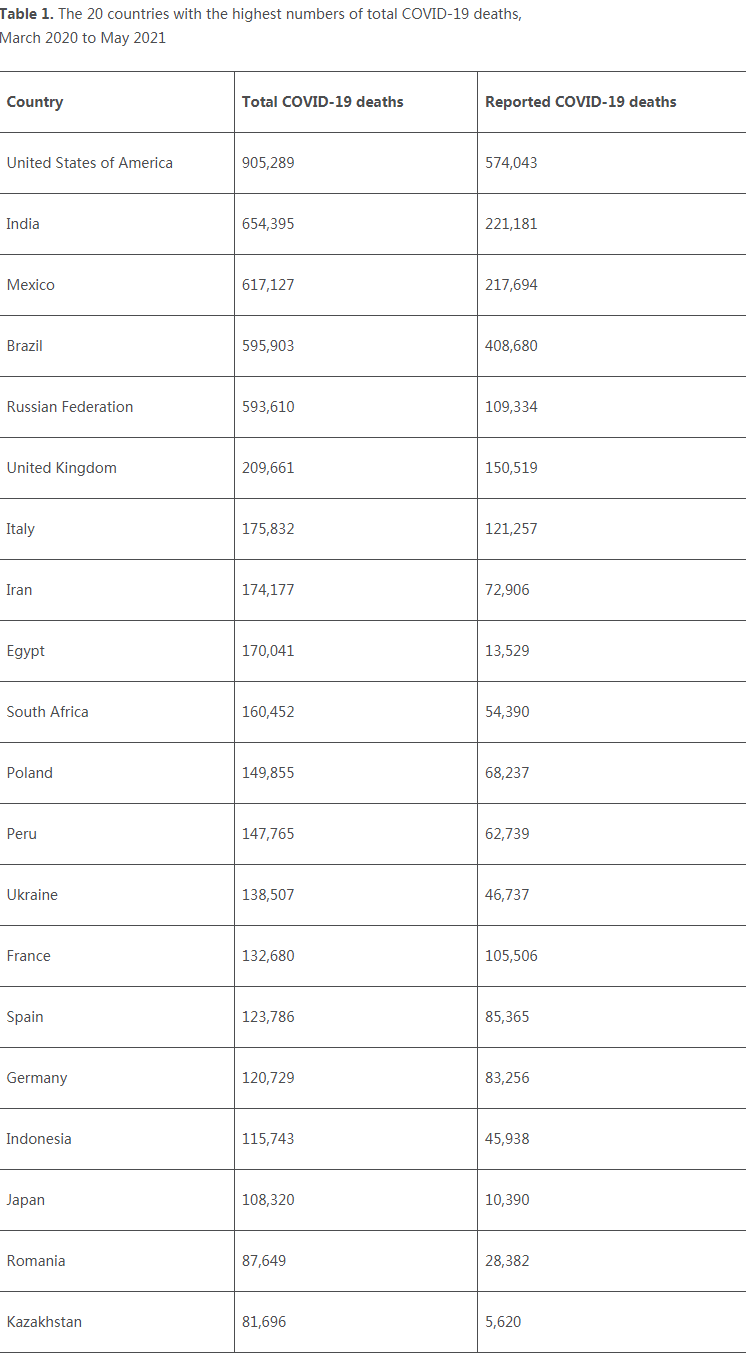Click the Iran country cell
This screenshot has height=1355, width=746.
pos(19,590)
